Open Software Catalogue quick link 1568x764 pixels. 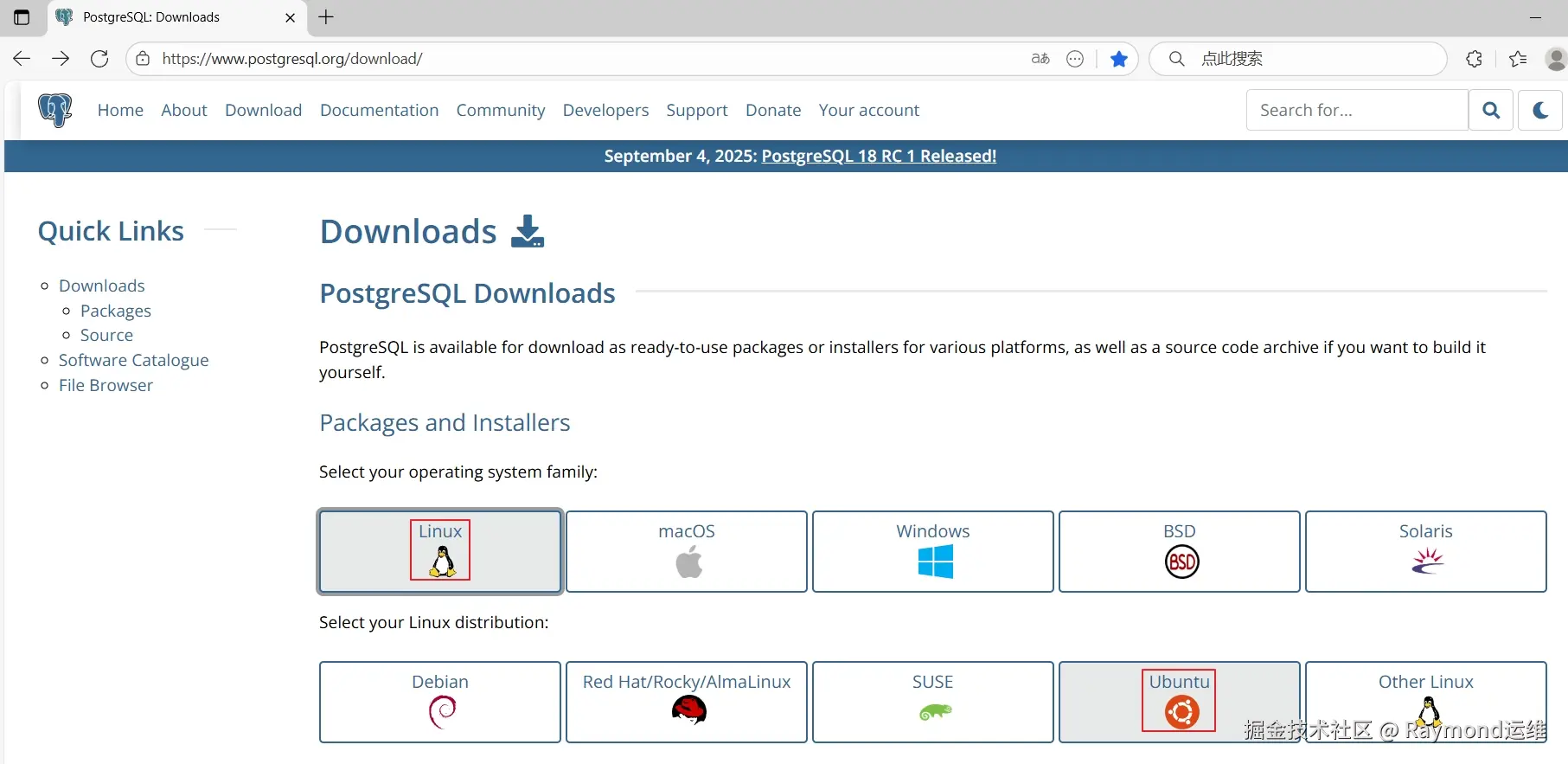tap(134, 360)
